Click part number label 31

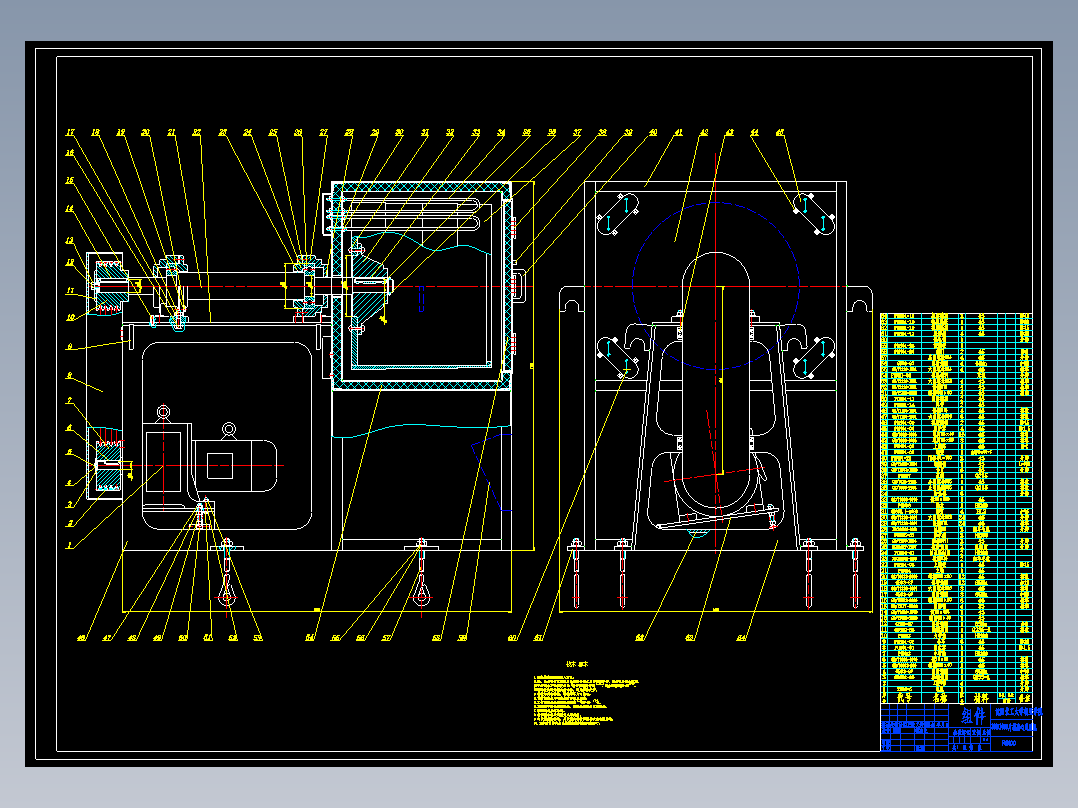pyautogui.click(x=425, y=133)
